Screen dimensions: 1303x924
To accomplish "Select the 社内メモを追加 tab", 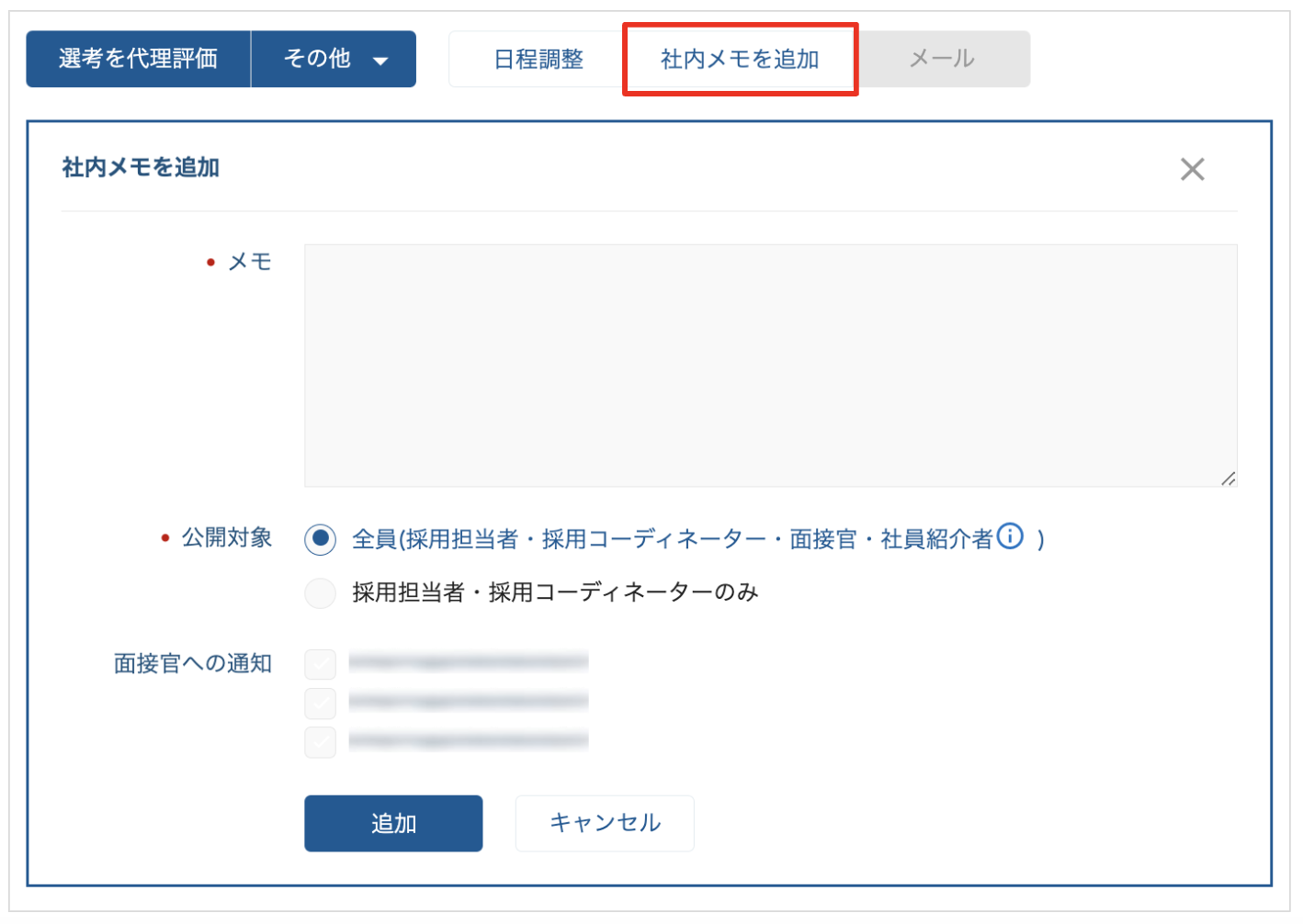I will coord(740,59).
